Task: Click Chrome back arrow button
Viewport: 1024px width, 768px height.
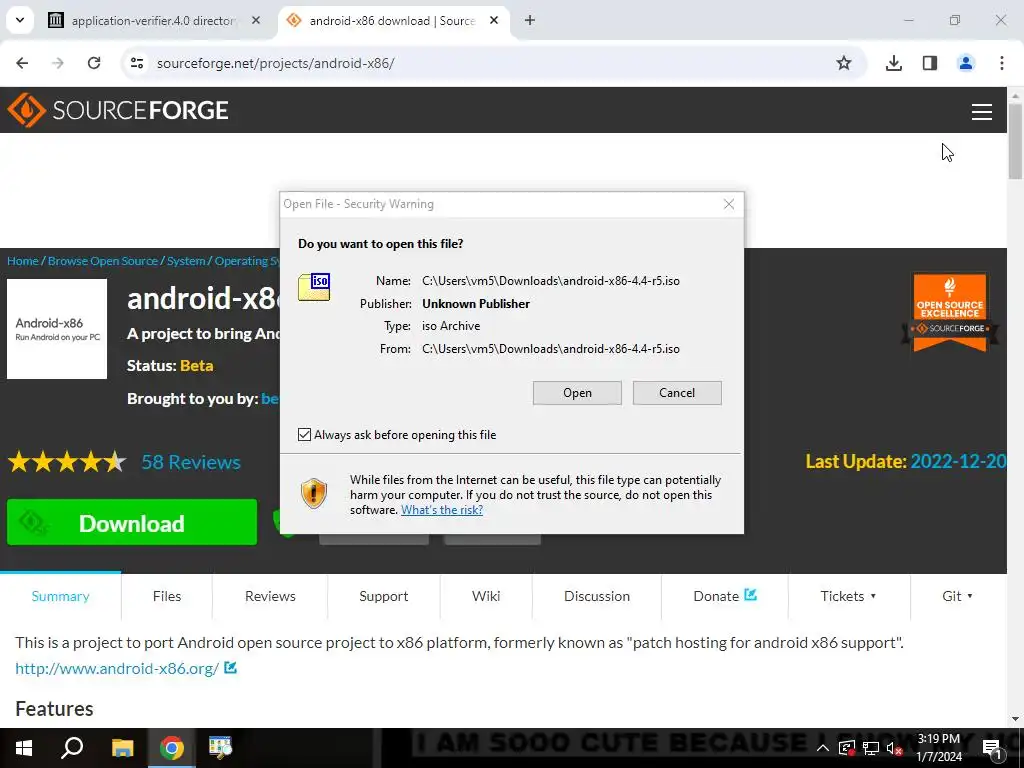Action: coord(22,63)
